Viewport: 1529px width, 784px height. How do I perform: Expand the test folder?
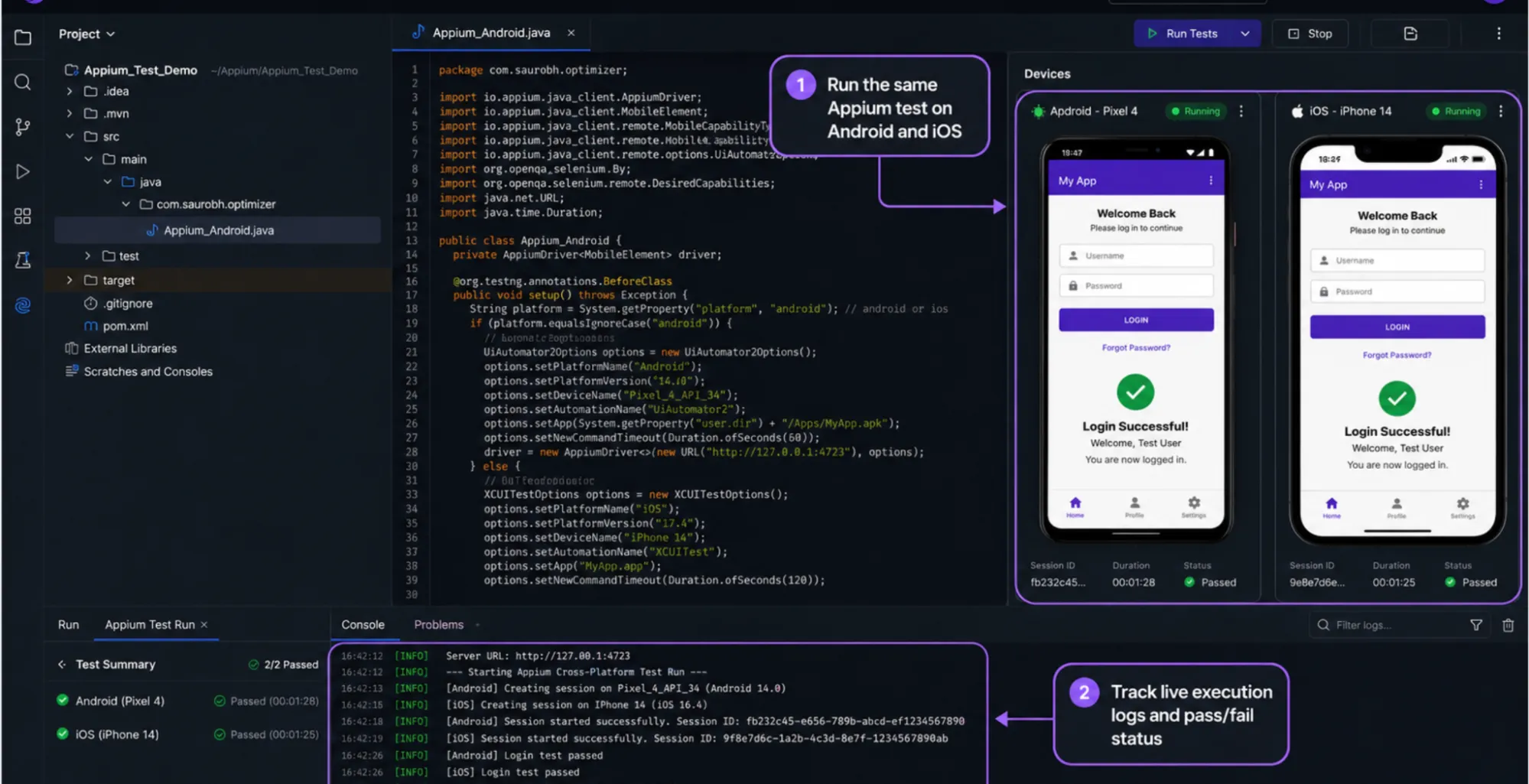pos(88,255)
